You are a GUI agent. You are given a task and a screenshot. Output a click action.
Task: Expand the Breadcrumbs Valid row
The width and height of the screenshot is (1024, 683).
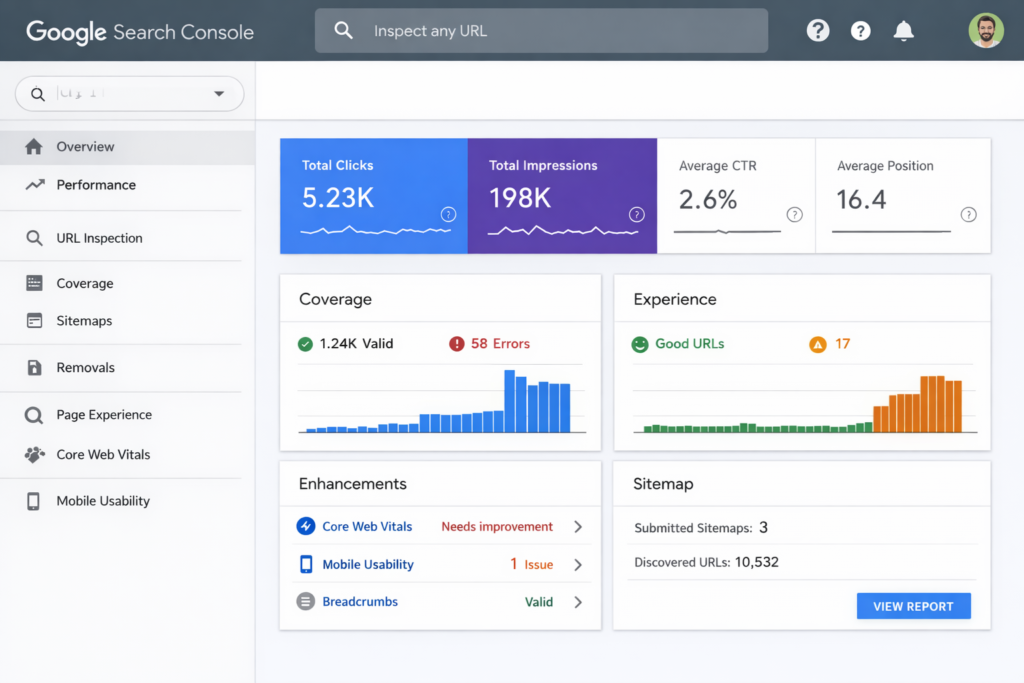[577, 601]
